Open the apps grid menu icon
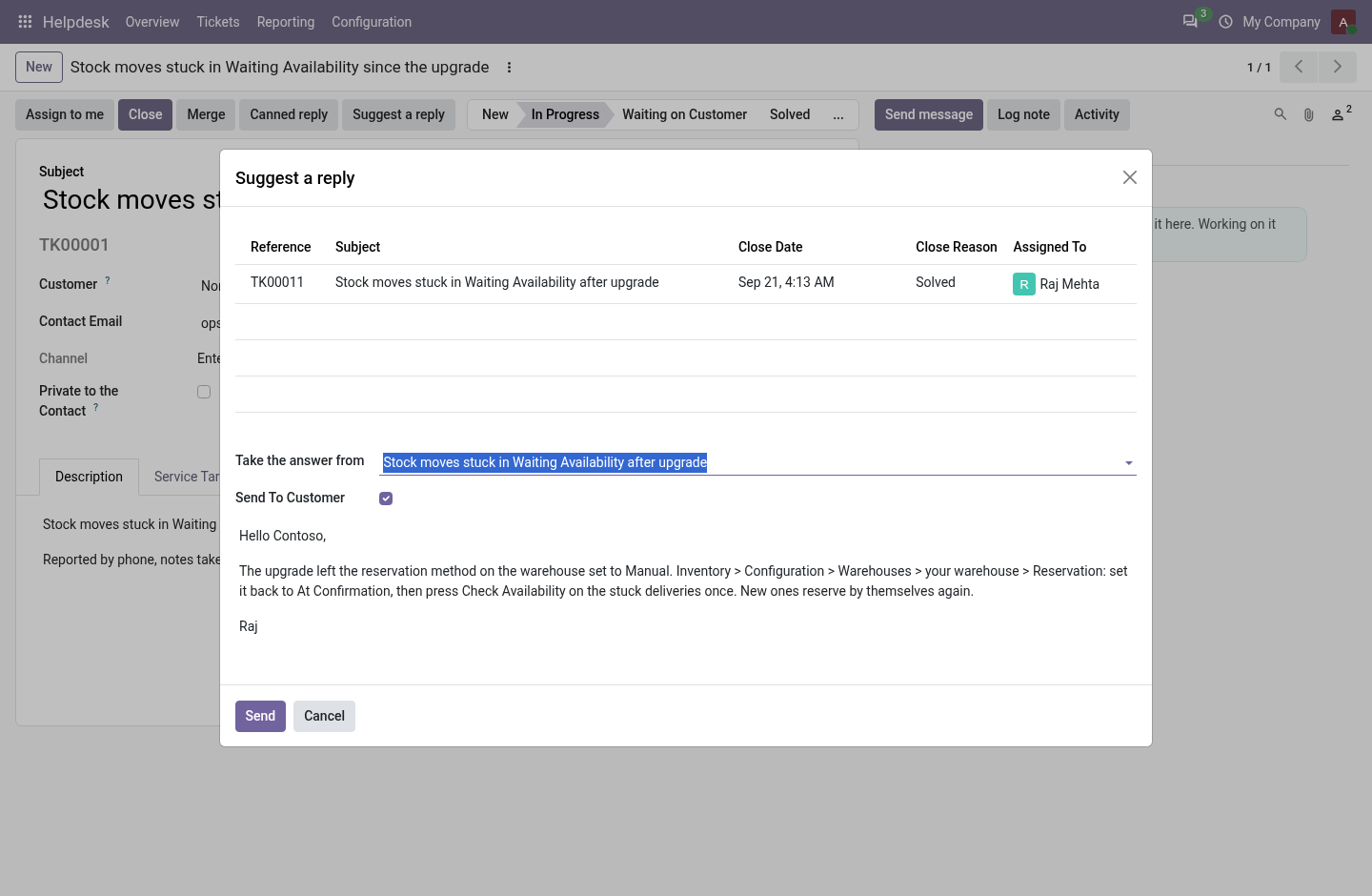 click(x=25, y=22)
